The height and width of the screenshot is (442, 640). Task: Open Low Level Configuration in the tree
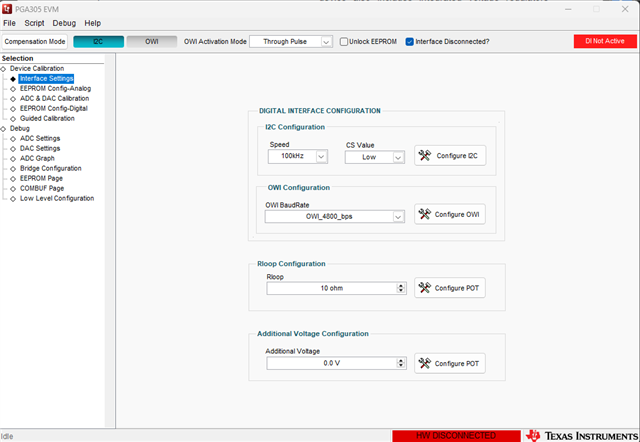pyautogui.click(x=57, y=198)
